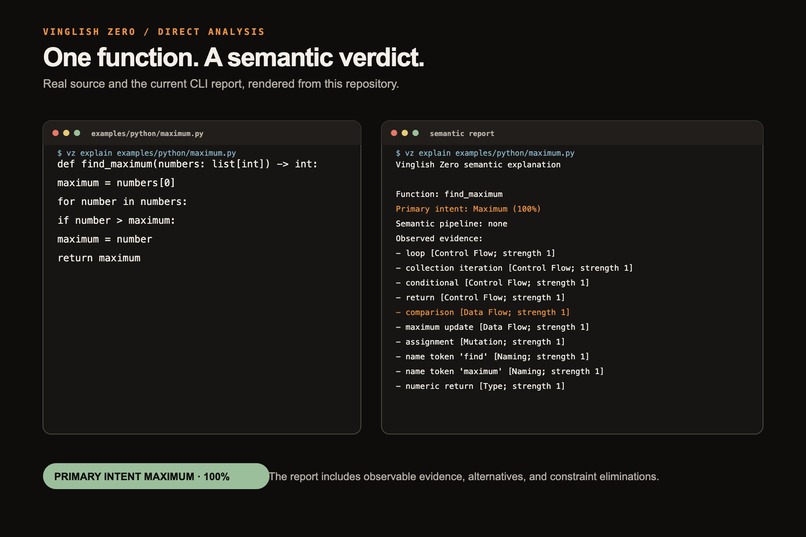Click the 'Semantic pipeline: none' line

451,224
